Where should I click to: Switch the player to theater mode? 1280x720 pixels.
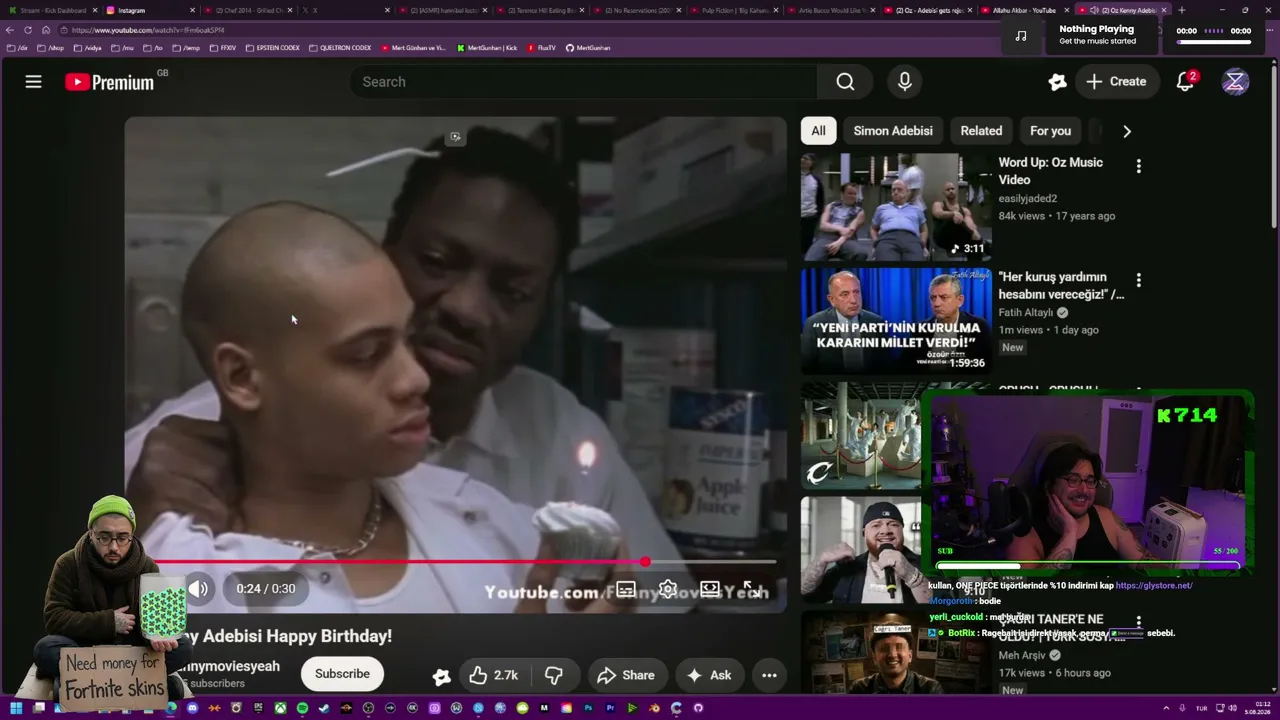tap(710, 589)
